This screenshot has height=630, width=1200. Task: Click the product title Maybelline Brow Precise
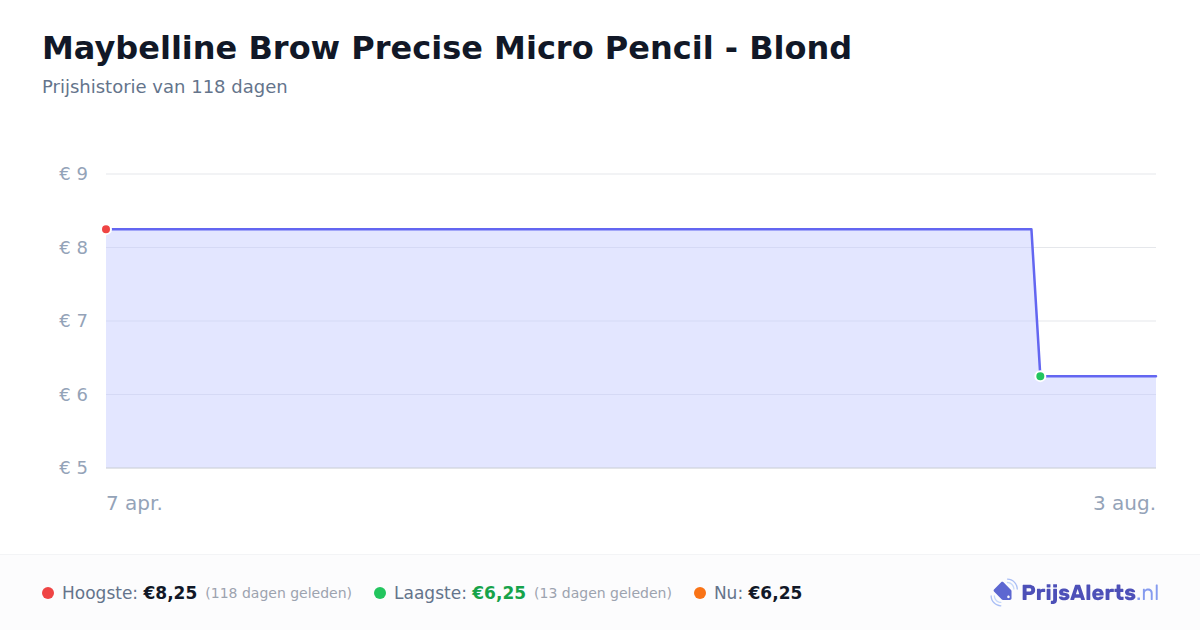click(447, 47)
